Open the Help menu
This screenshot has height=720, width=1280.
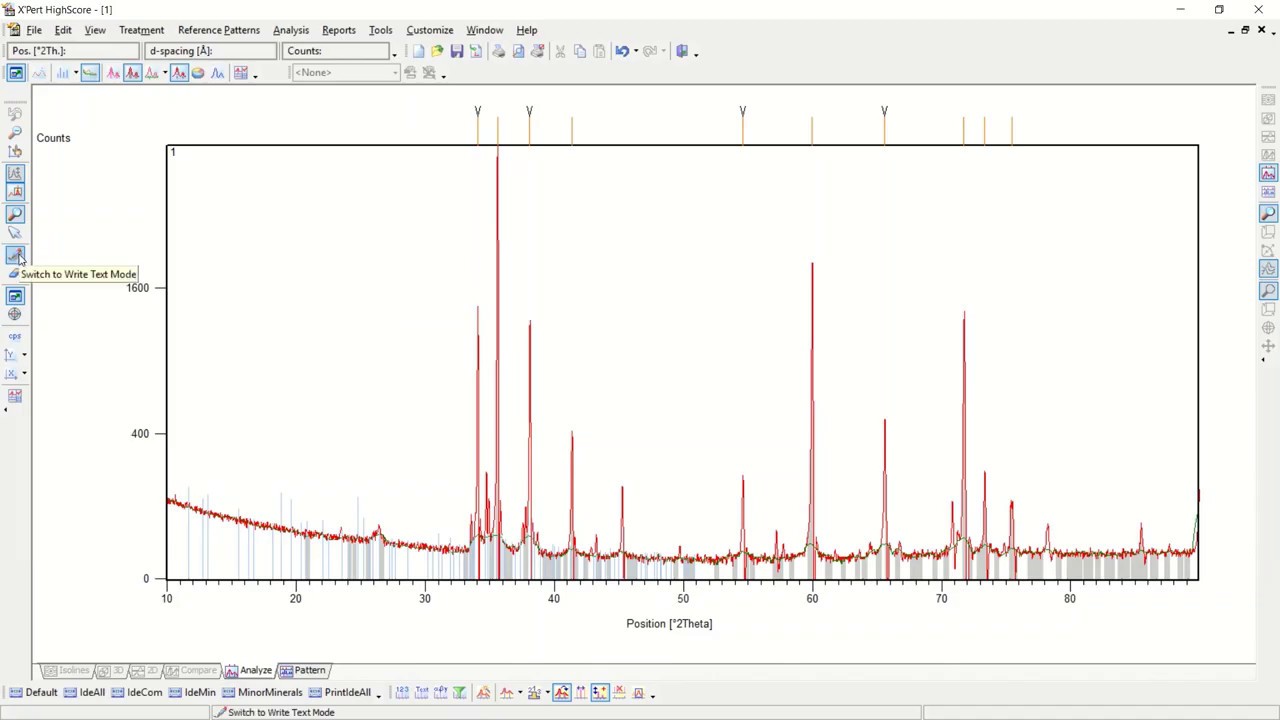pyautogui.click(x=526, y=30)
